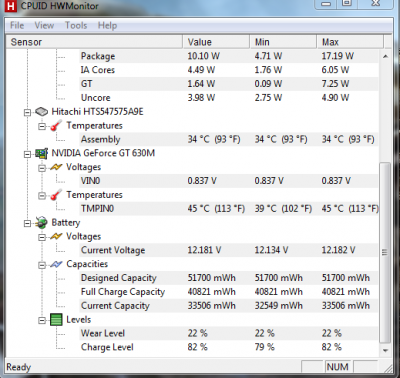Click the Sensor column header
400x378 pixels.
94,42
